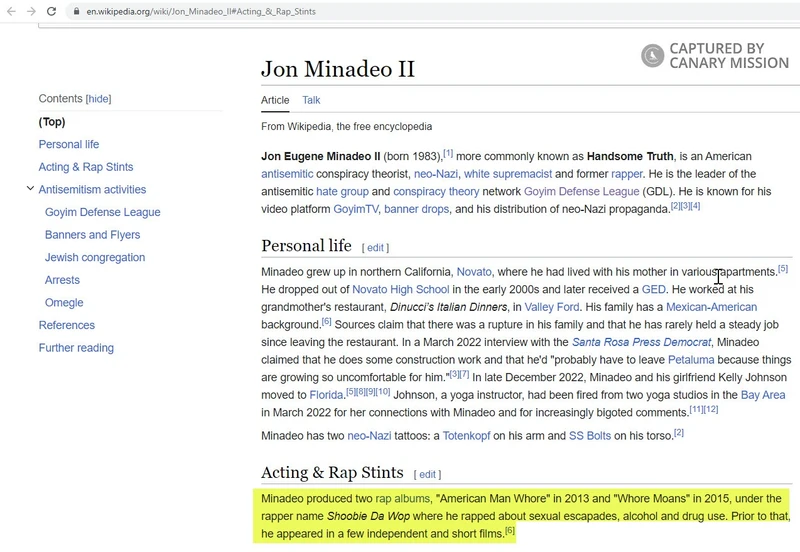Click the rap albums link

pyautogui.click(x=403, y=498)
